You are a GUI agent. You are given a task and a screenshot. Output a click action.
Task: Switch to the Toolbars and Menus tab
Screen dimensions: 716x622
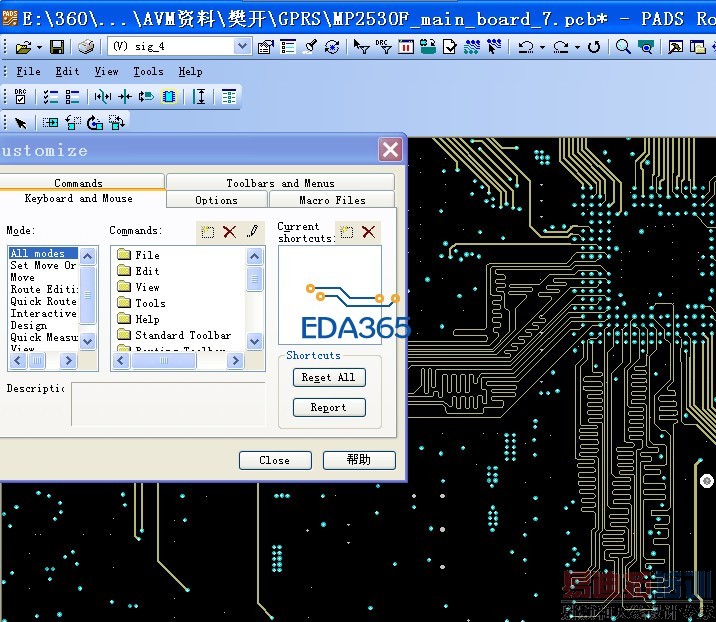click(279, 183)
